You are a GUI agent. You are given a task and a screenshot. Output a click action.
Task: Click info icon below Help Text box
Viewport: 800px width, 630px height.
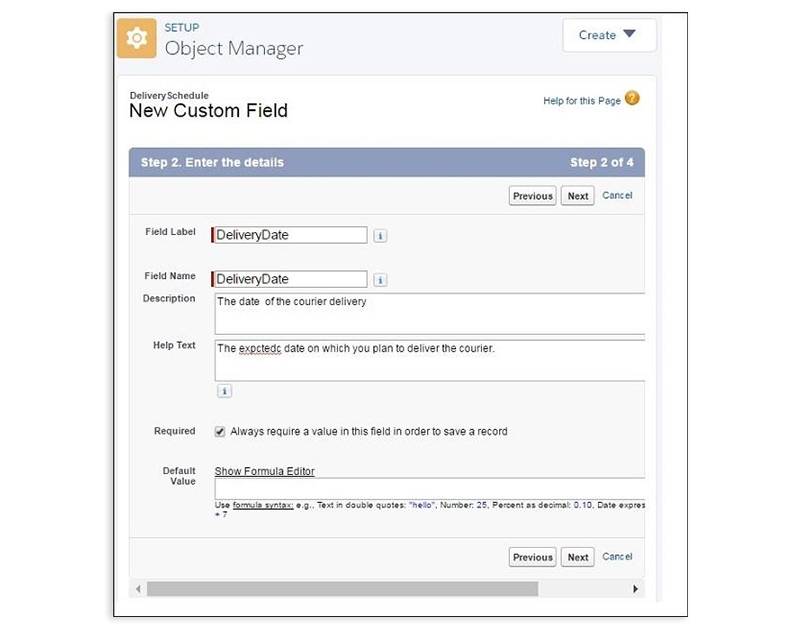(224, 391)
